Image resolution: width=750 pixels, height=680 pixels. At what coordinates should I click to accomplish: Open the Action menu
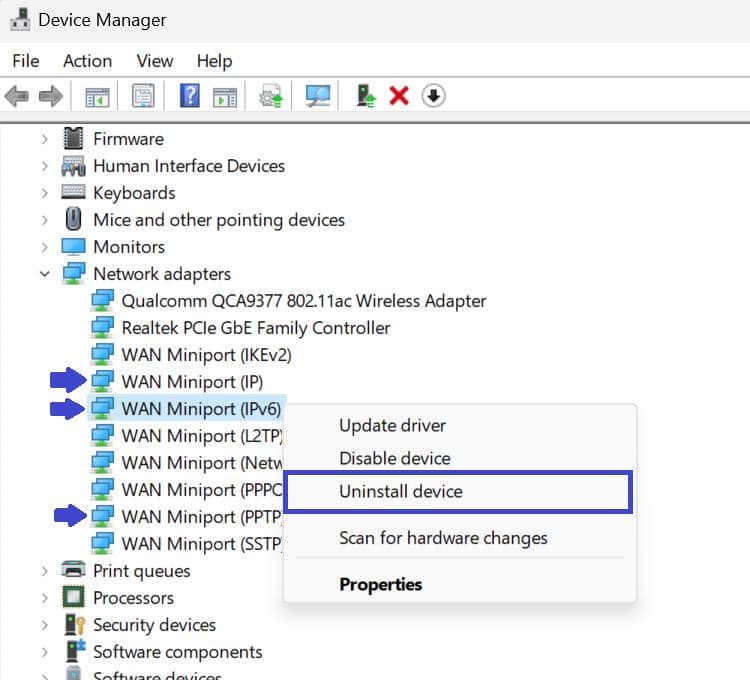87,61
